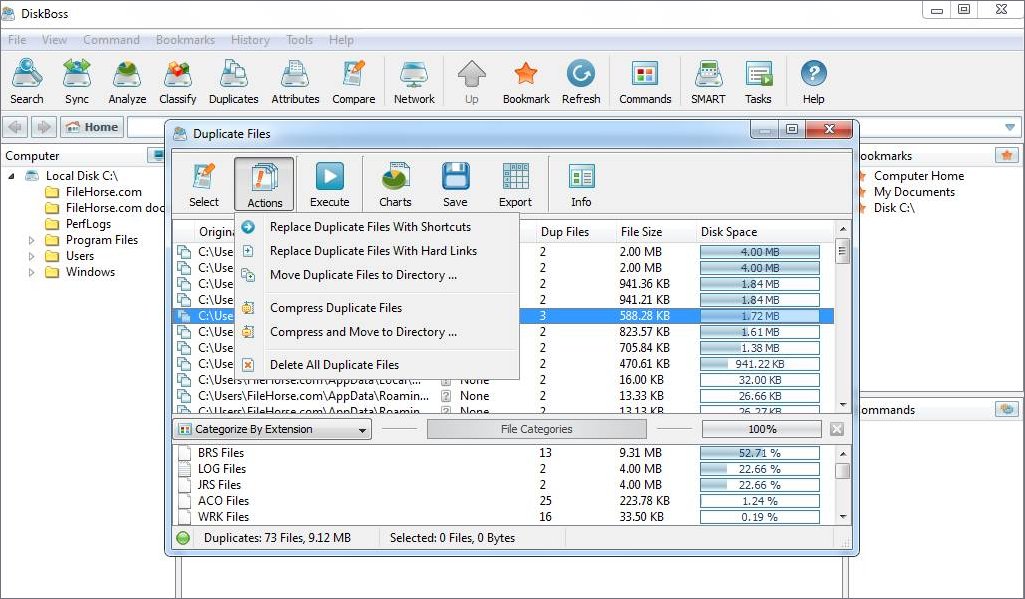The image size is (1025, 599).
Task: Select the FileHorse.com folder
Action: pos(103,192)
